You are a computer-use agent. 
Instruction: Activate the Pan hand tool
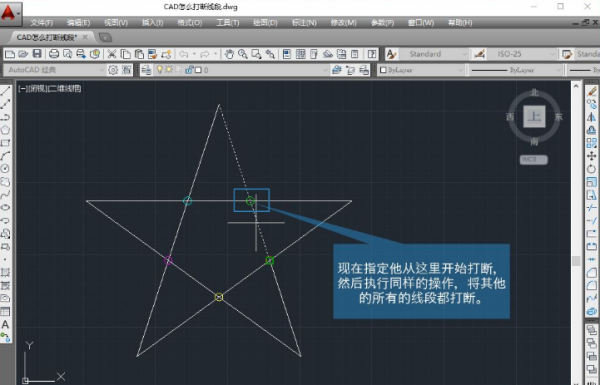point(229,54)
